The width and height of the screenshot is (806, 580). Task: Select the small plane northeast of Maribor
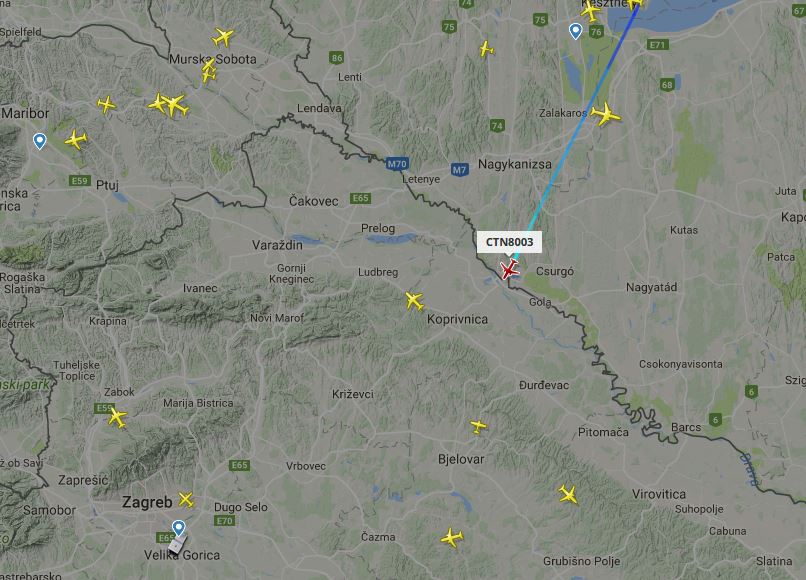pos(106,104)
